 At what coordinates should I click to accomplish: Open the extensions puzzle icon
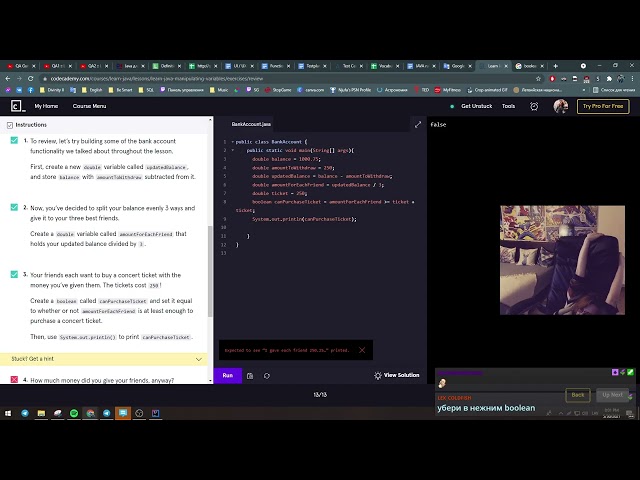(x=609, y=78)
